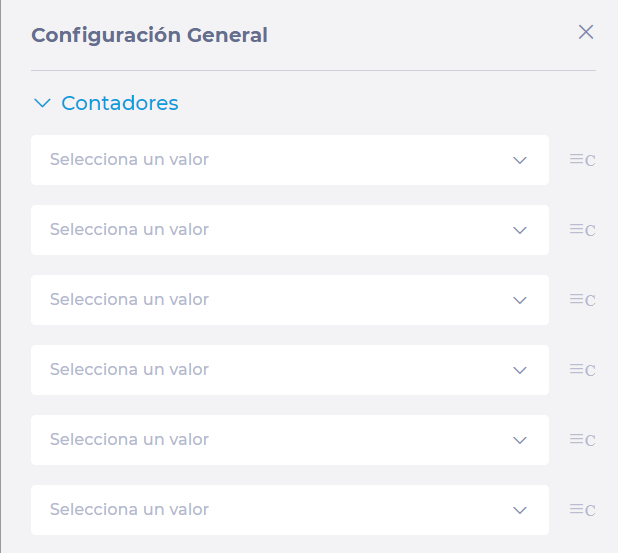Screen dimensions: 618x553
Task: Collapse the Contadores section chevron
Action: click(42, 103)
